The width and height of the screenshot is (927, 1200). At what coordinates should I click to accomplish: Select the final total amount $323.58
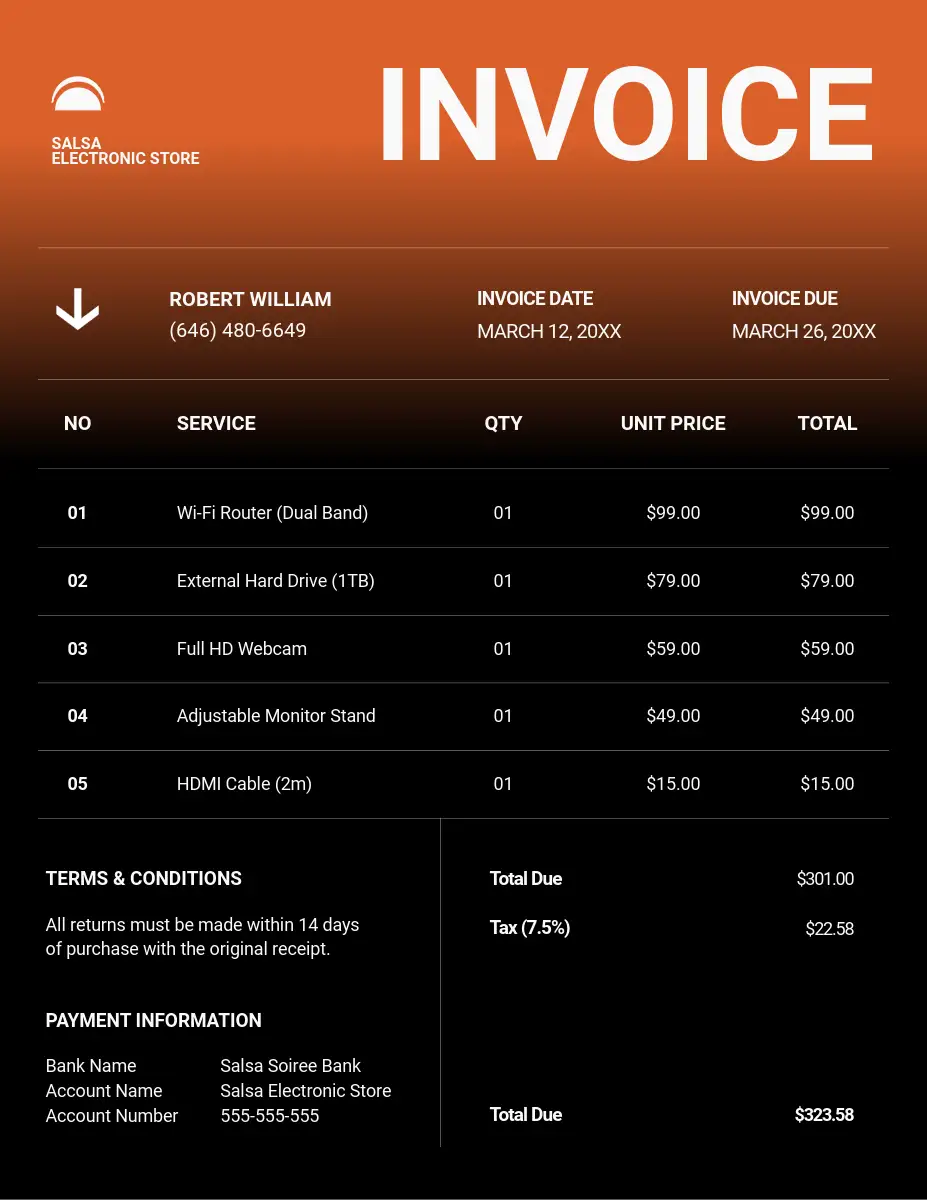pos(824,1115)
